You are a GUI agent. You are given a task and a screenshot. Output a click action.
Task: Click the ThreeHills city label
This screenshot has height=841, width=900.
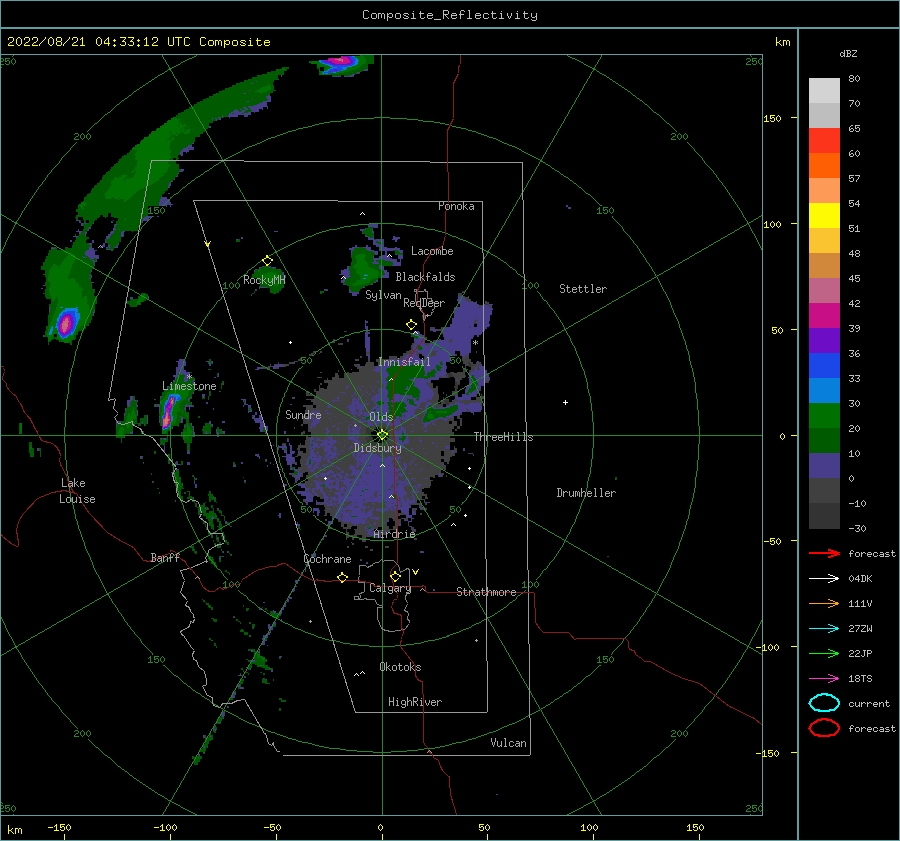(503, 437)
